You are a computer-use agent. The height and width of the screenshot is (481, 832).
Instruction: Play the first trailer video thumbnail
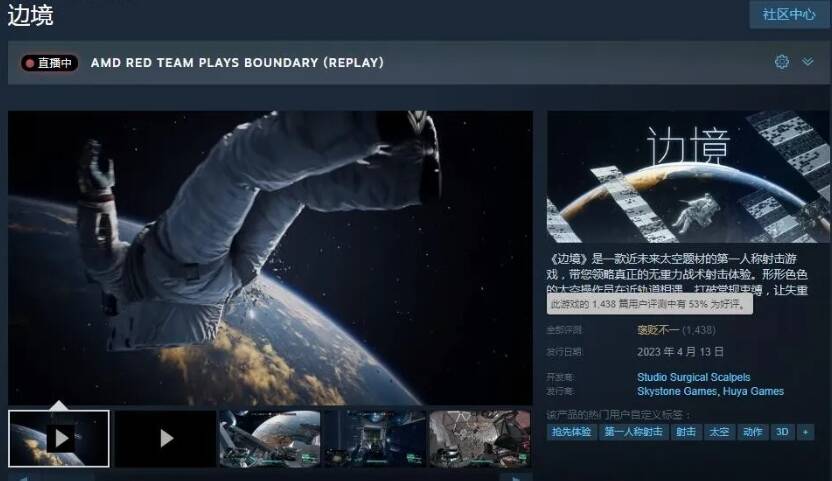(x=59, y=438)
